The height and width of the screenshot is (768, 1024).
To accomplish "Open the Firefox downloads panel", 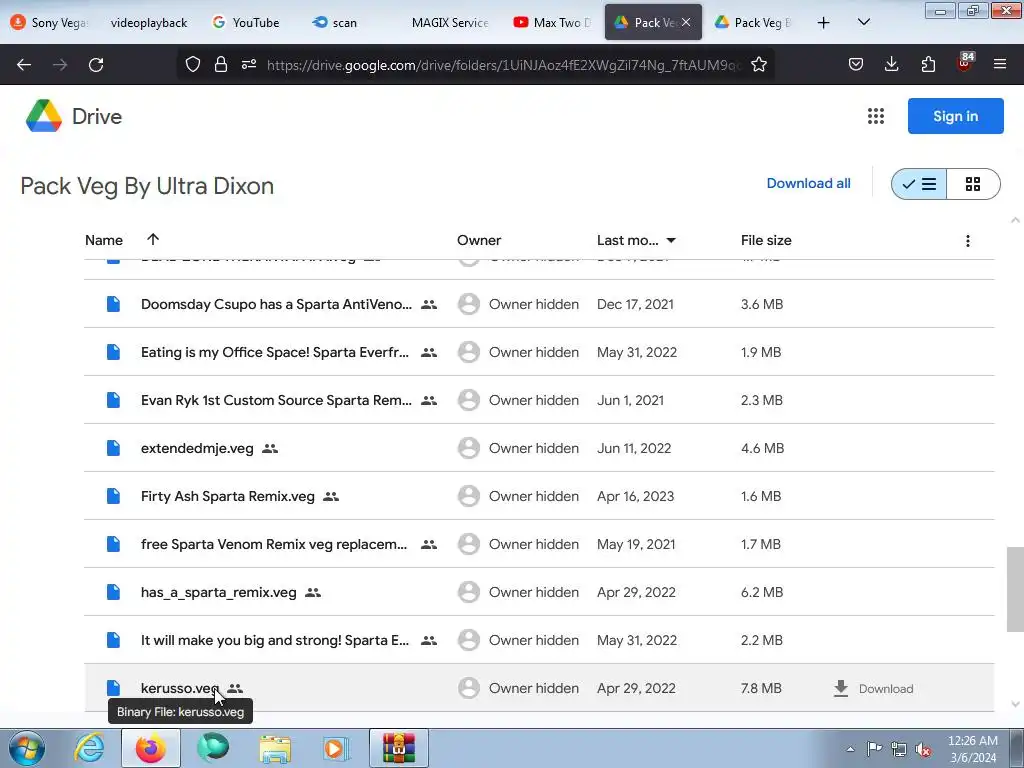I will (x=891, y=64).
